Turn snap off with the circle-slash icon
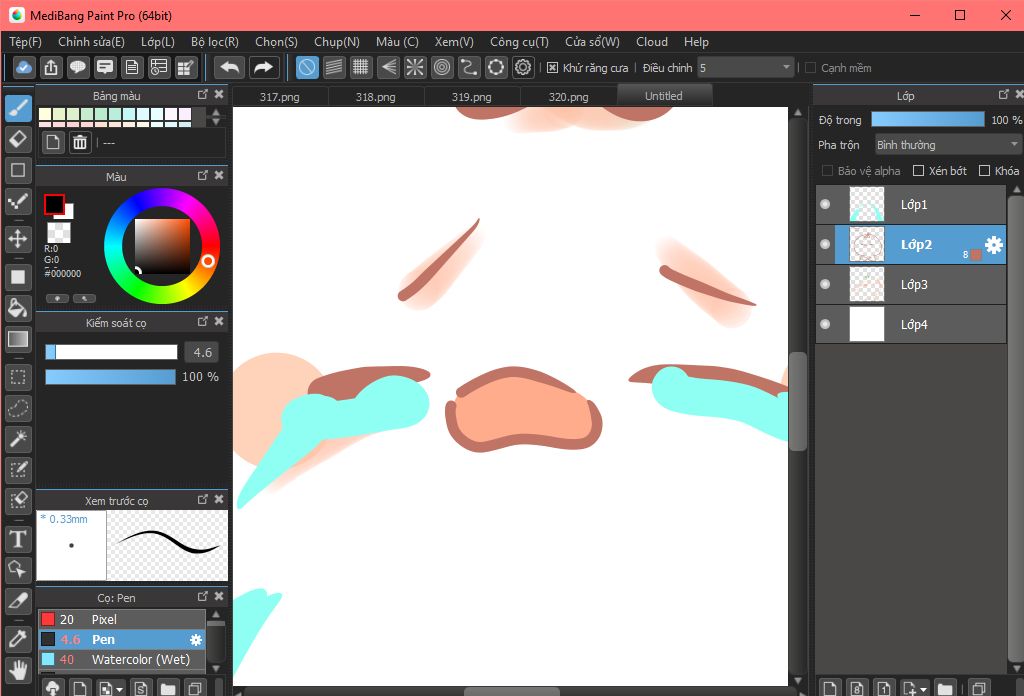The height and width of the screenshot is (696, 1024). pos(307,67)
